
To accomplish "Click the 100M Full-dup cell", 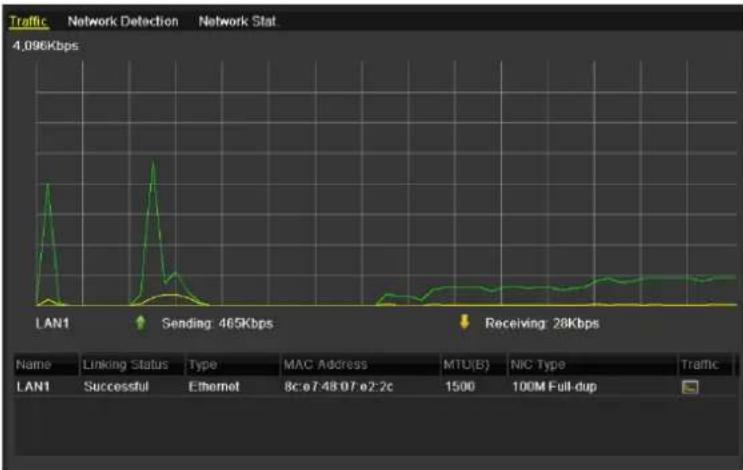I will (x=554, y=387).
